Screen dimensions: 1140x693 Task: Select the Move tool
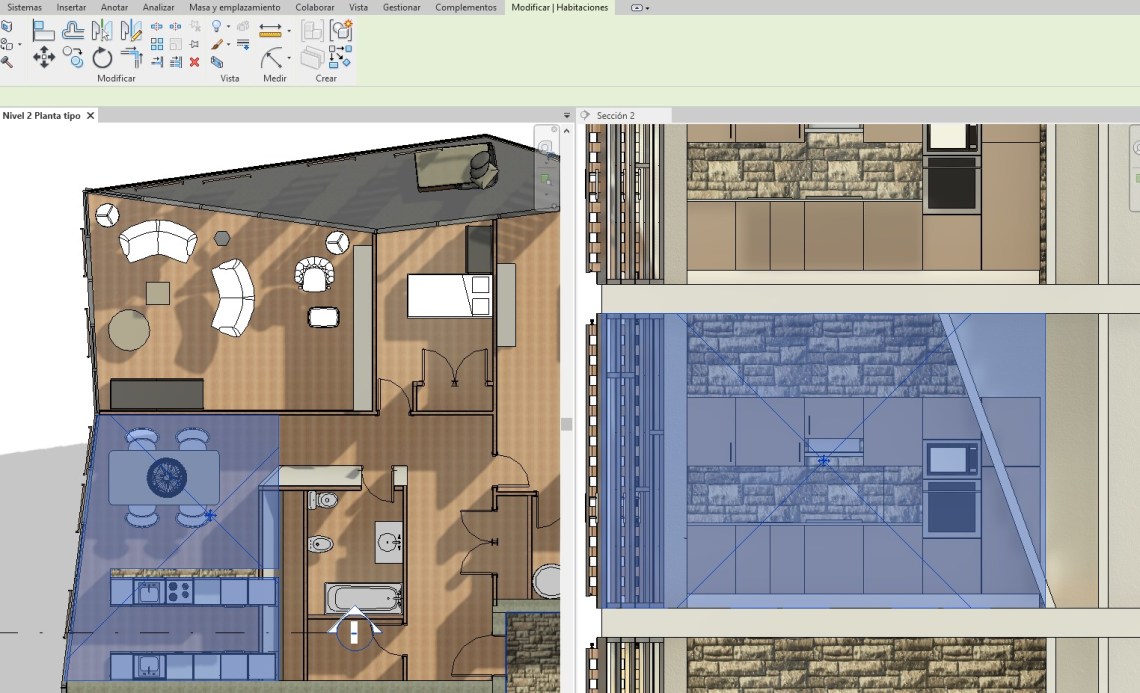click(x=44, y=57)
